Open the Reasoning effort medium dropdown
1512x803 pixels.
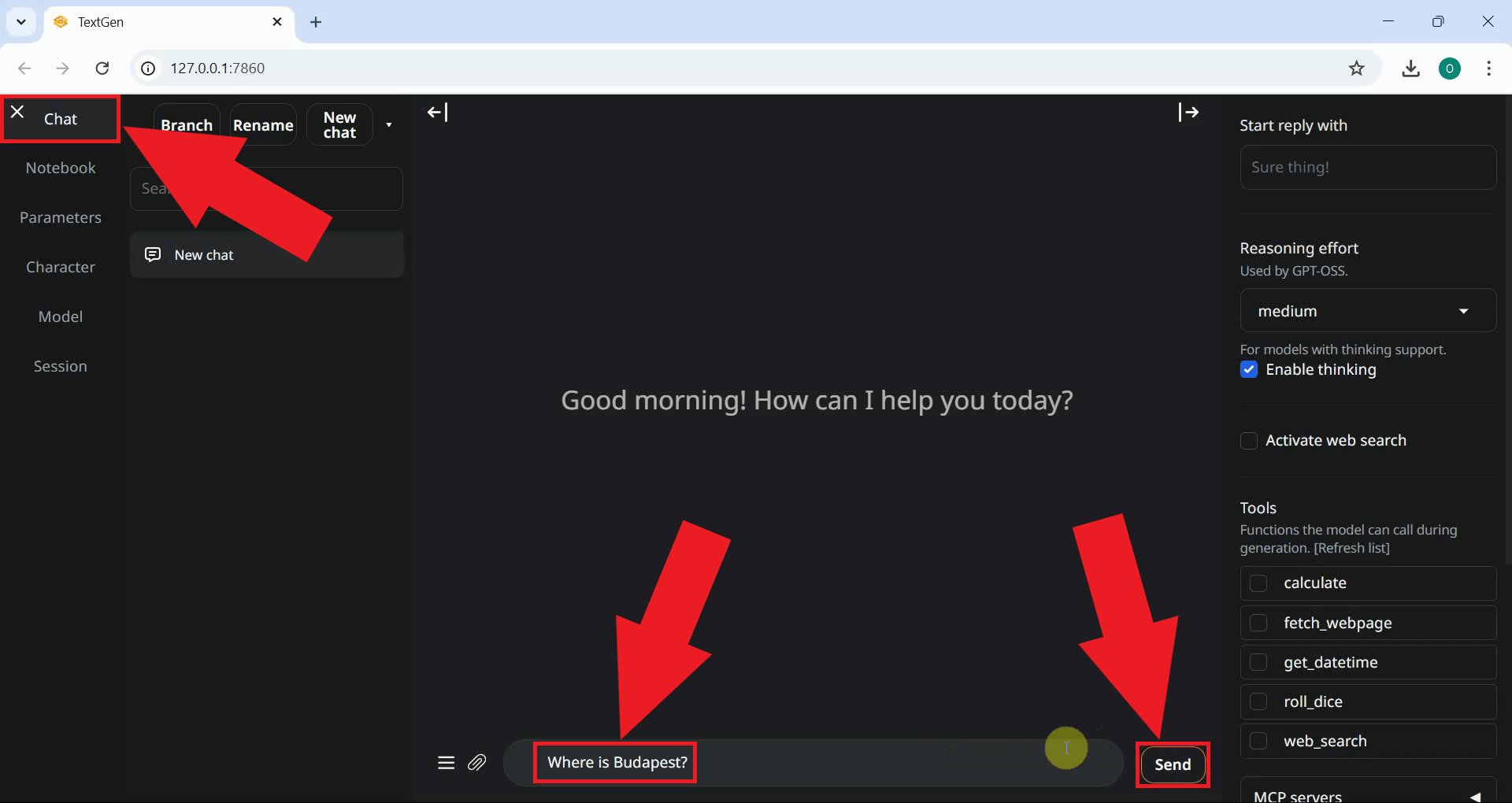tap(1368, 310)
